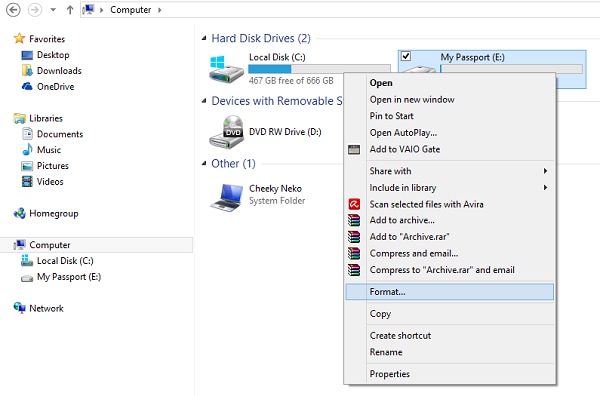This screenshot has width=600, height=396.
Task: Click the Pictures library icon
Action: click(x=27, y=166)
